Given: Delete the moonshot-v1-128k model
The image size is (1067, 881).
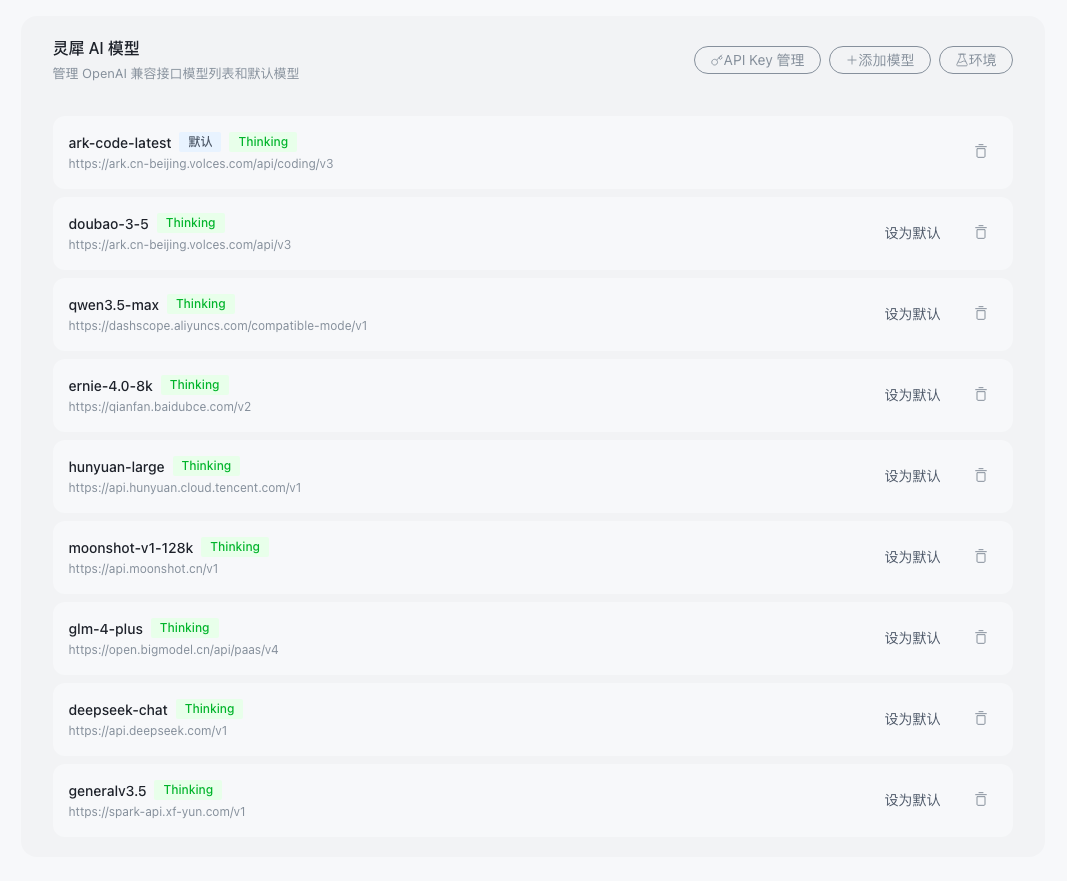Looking at the screenshot, I should (980, 557).
